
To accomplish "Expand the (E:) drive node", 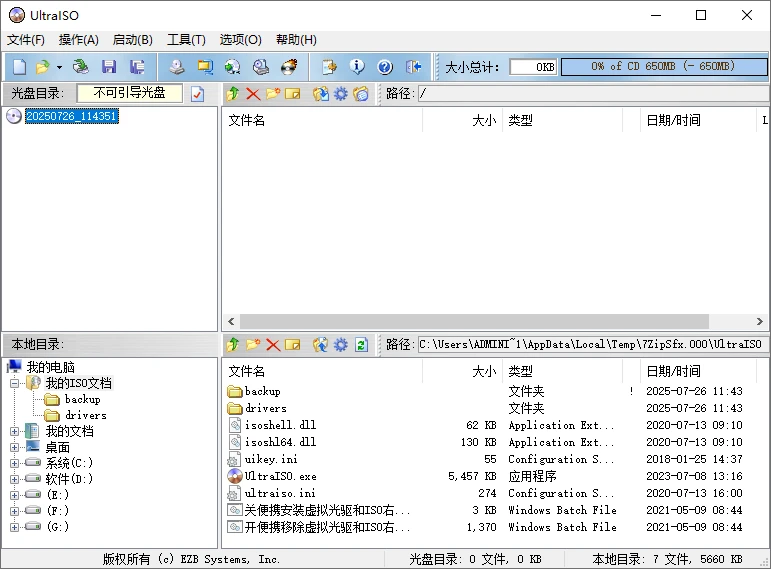I will coord(14,495).
